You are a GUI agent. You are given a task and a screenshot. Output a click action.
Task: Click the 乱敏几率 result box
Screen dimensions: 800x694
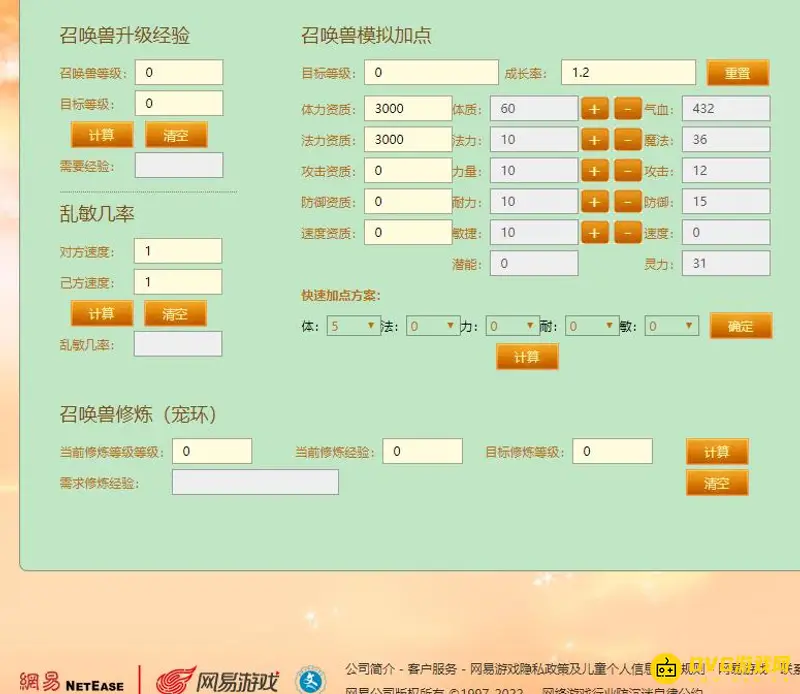(x=178, y=344)
